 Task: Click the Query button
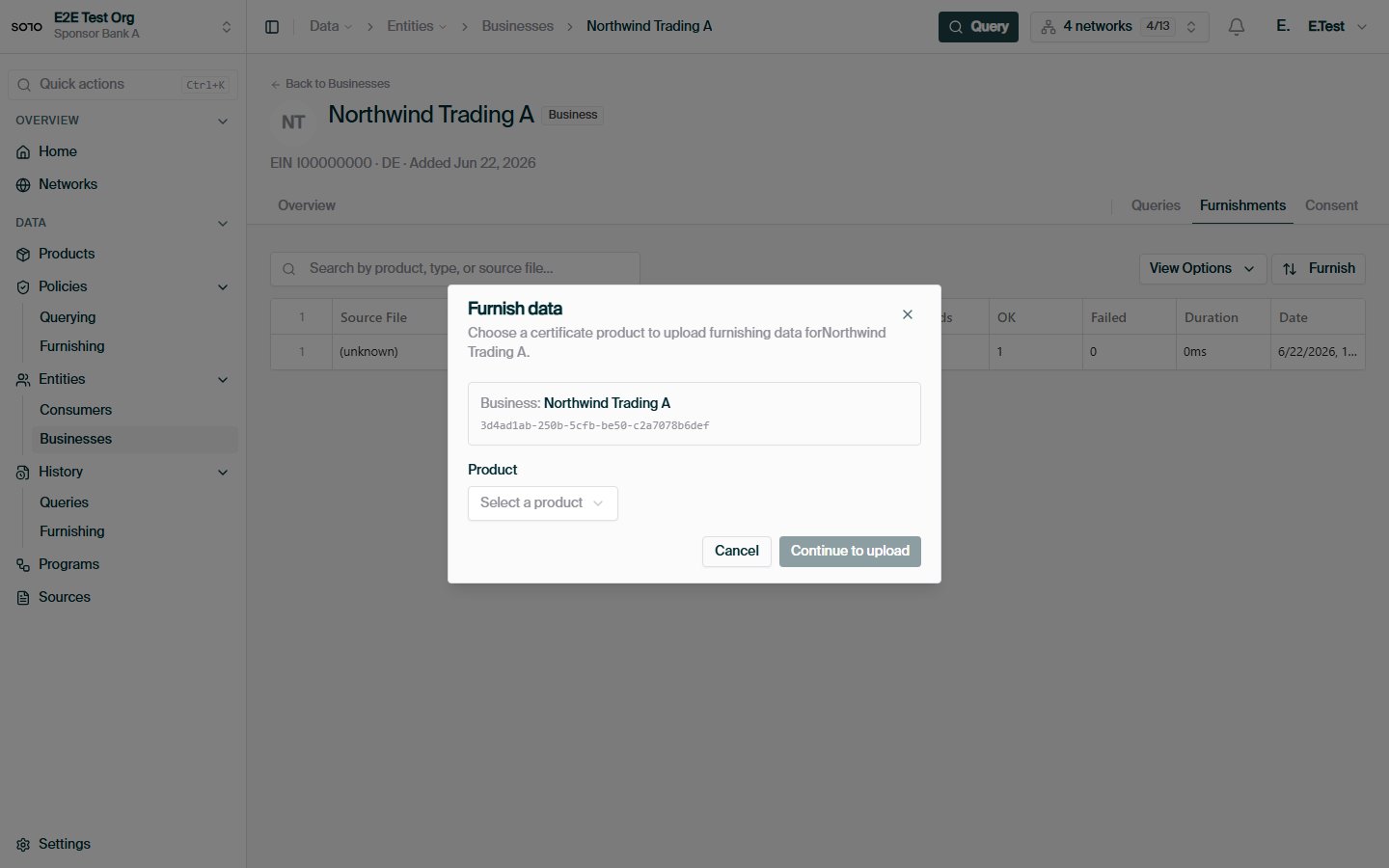[x=978, y=27]
